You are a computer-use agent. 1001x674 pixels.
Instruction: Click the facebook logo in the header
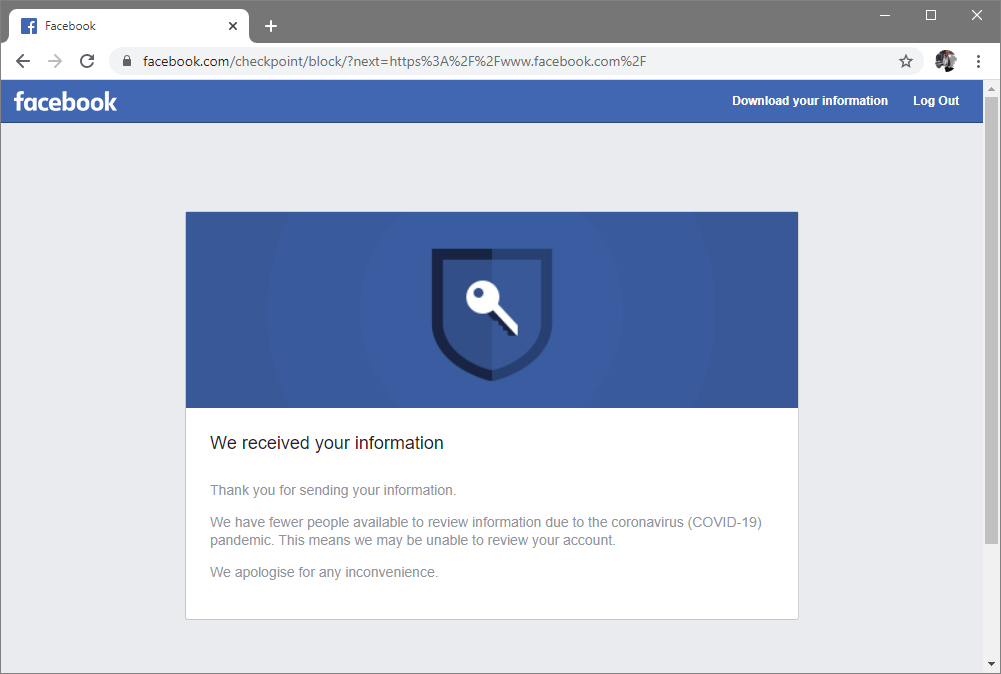[65, 101]
